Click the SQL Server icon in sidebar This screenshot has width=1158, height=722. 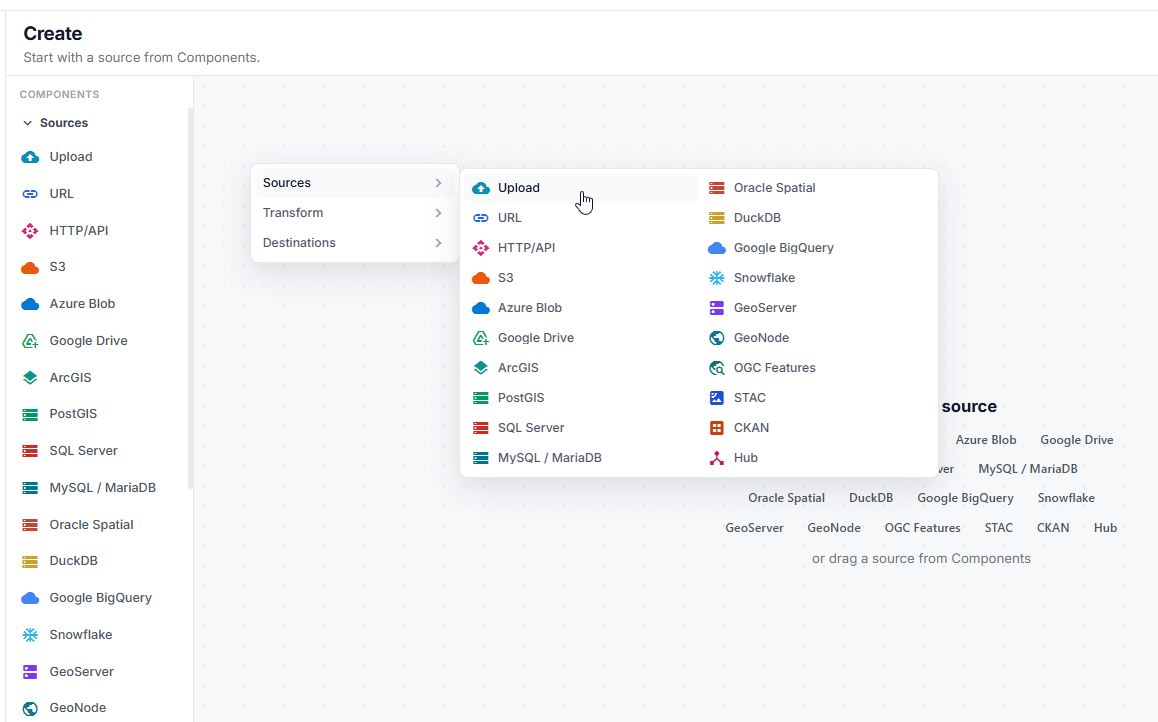pyautogui.click(x=30, y=451)
